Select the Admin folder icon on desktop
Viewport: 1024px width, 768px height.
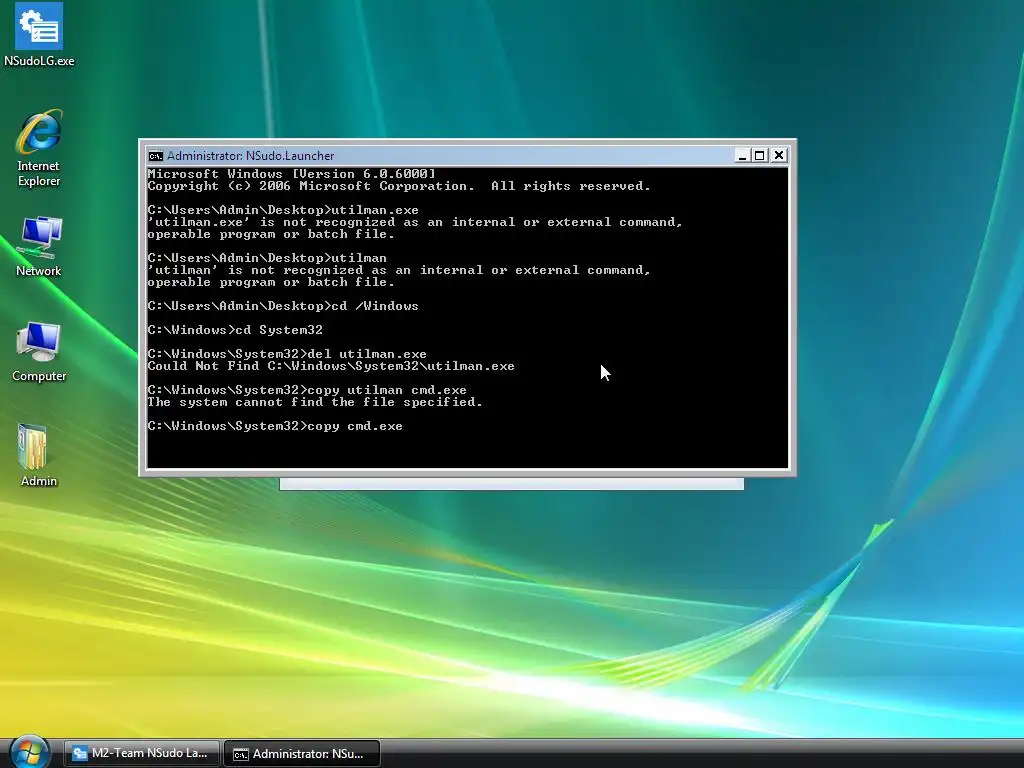click(x=39, y=456)
